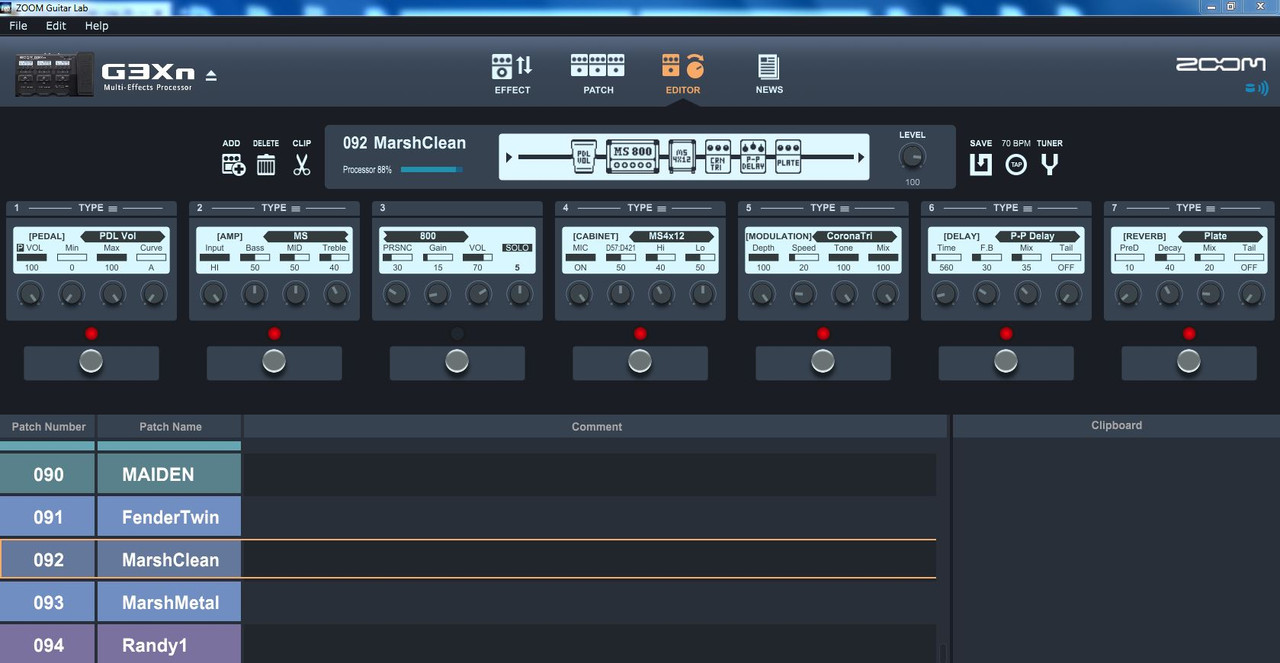Select the PDL VOL pedal in chain
1280x663 pixels.
pyautogui.click(x=584, y=157)
